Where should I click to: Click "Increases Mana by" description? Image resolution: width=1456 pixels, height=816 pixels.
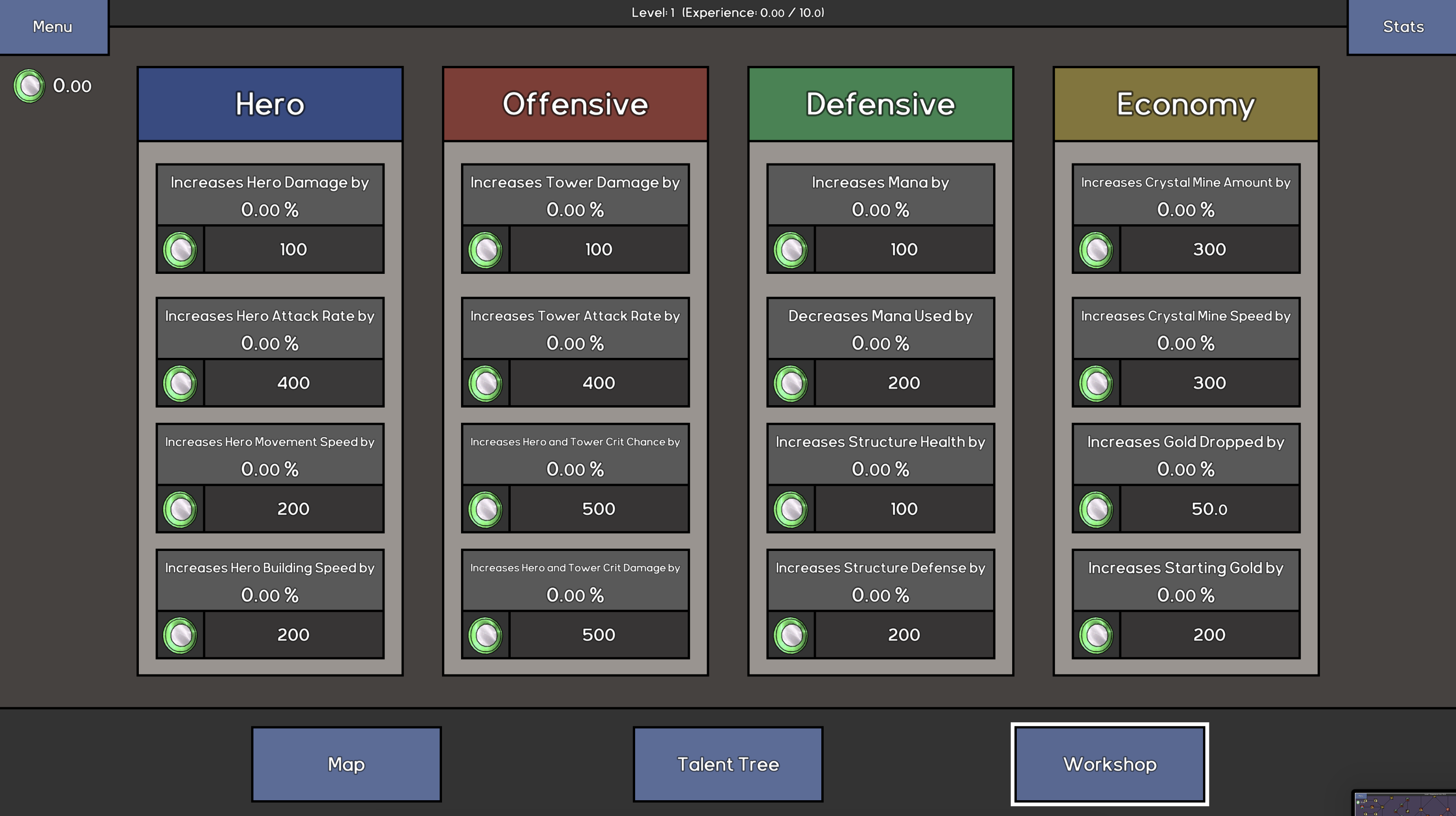click(x=881, y=182)
